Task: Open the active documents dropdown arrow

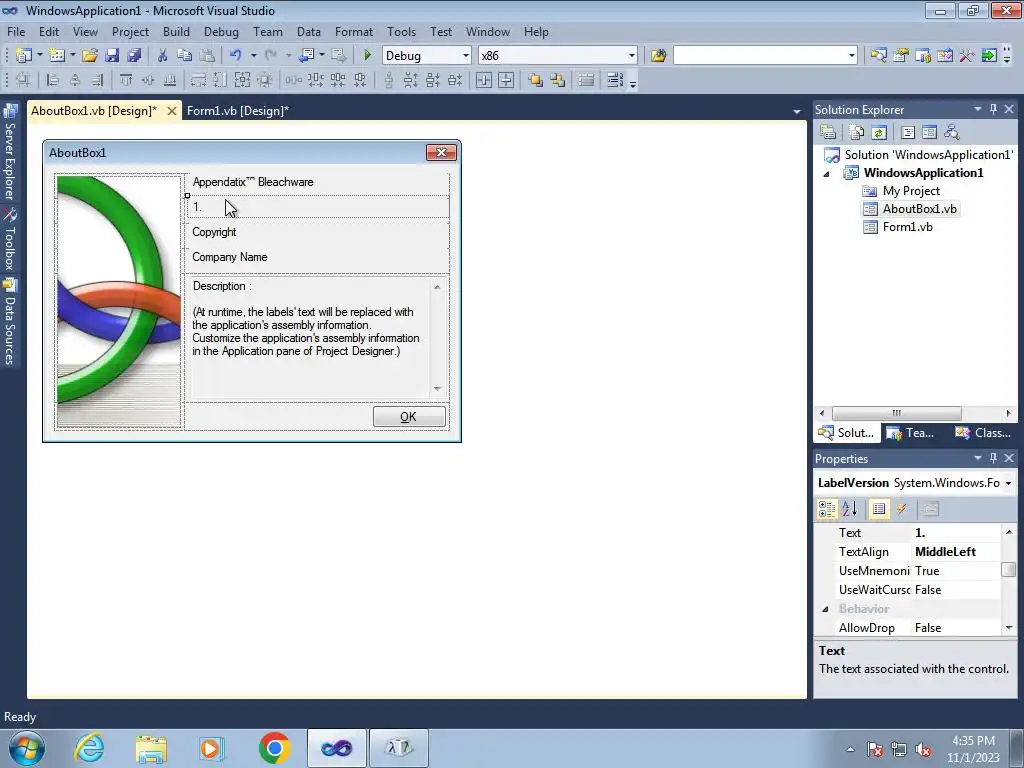Action: [797, 112]
